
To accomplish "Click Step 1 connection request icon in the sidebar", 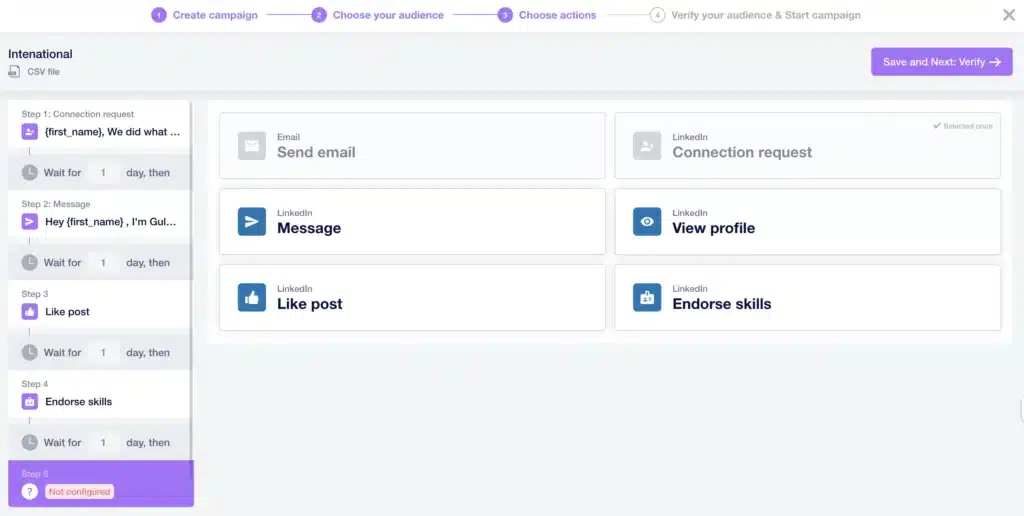I will [x=29, y=132].
